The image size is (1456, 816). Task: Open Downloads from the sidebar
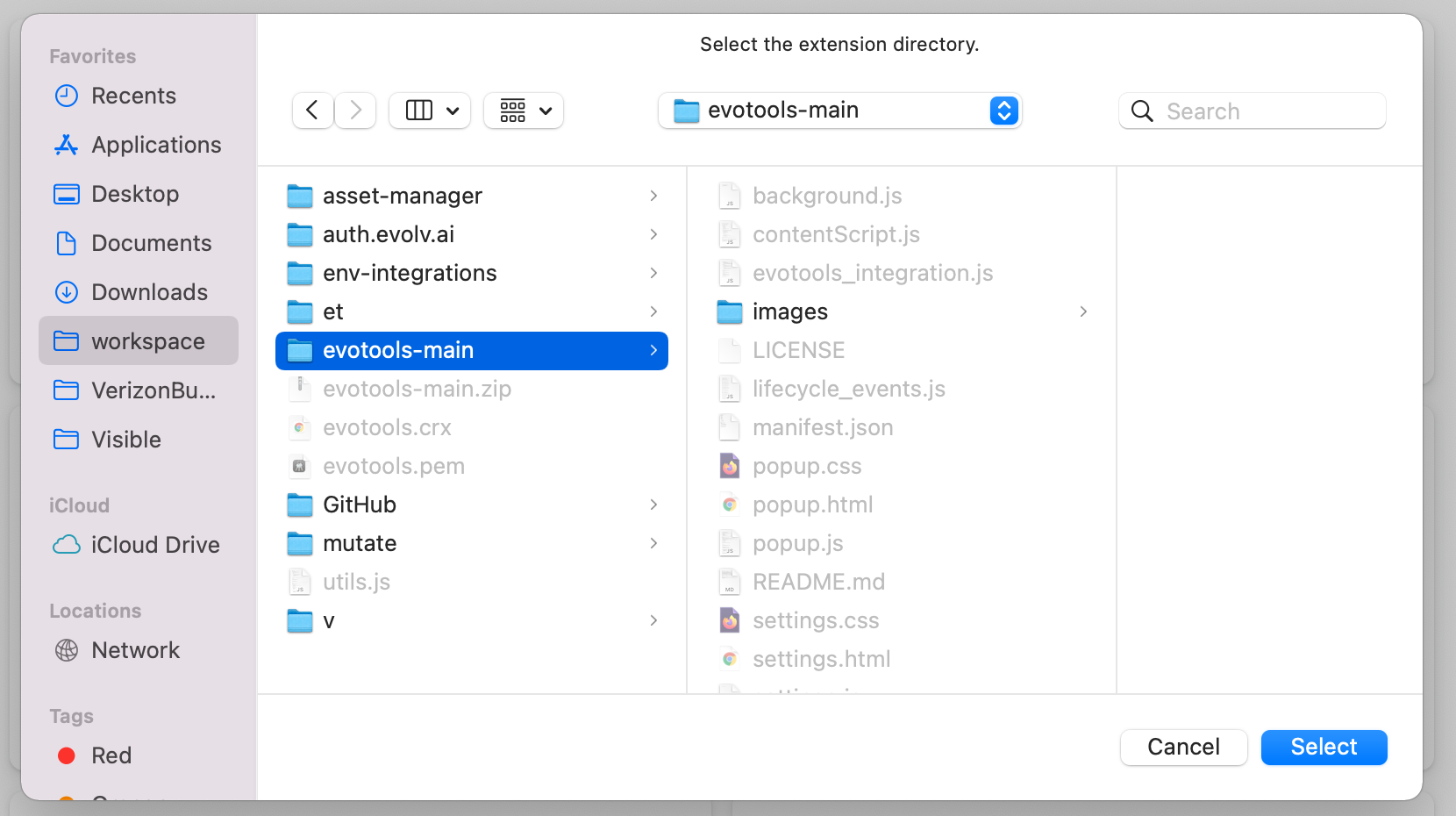click(149, 292)
